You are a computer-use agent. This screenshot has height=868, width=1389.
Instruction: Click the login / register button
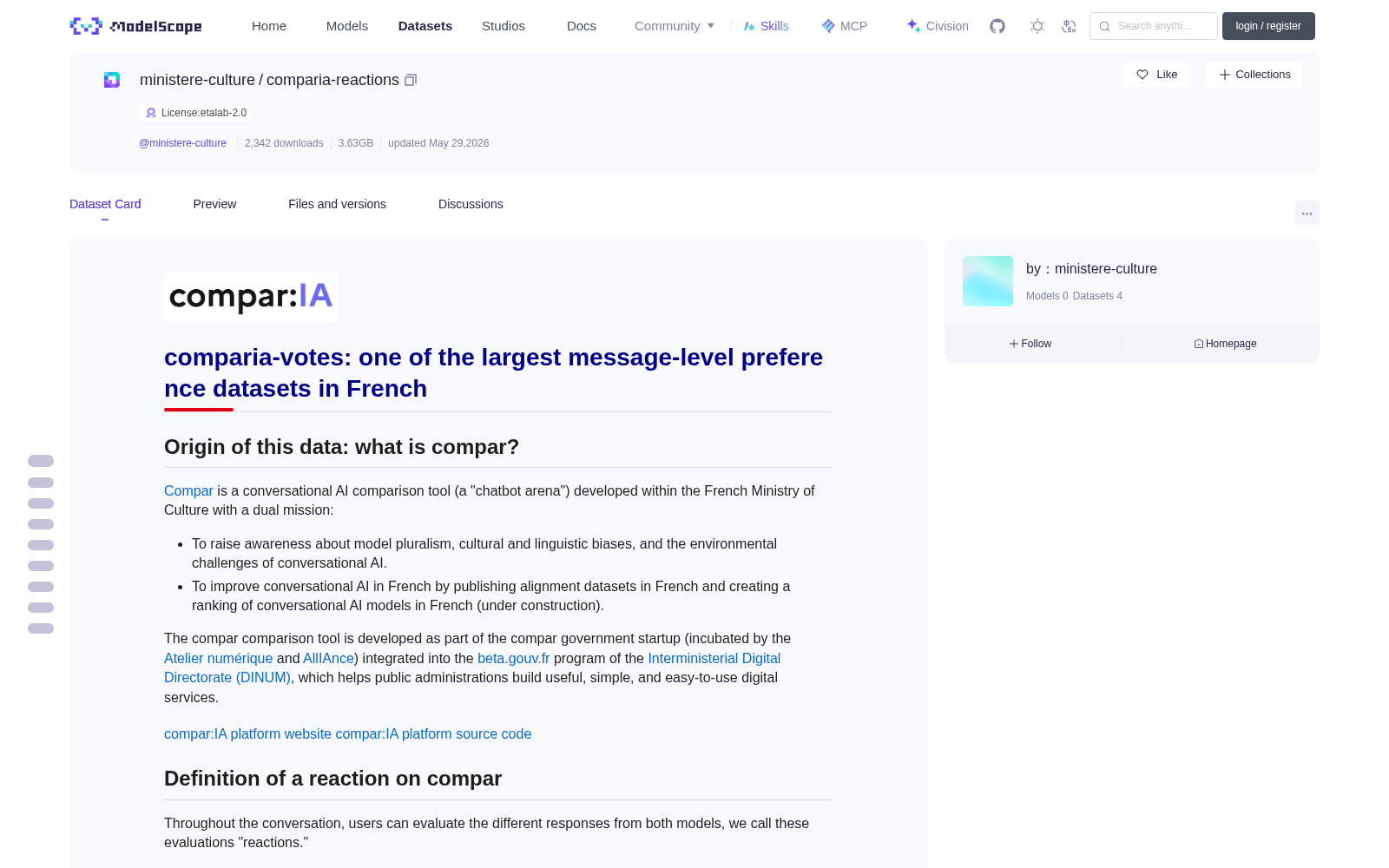coord(1268,26)
